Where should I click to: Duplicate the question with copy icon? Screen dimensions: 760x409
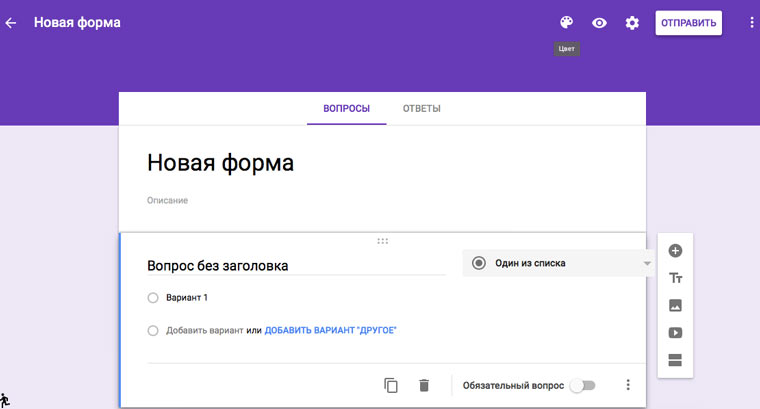click(x=391, y=385)
